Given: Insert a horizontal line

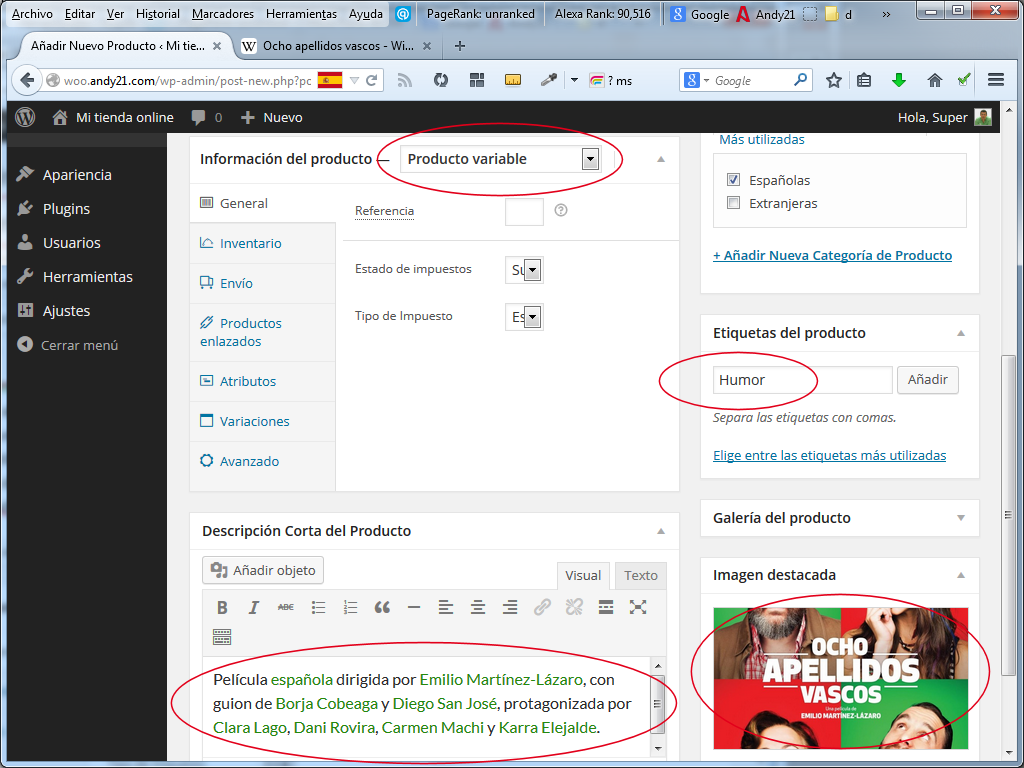Looking at the screenshot, I should point(413,607).
